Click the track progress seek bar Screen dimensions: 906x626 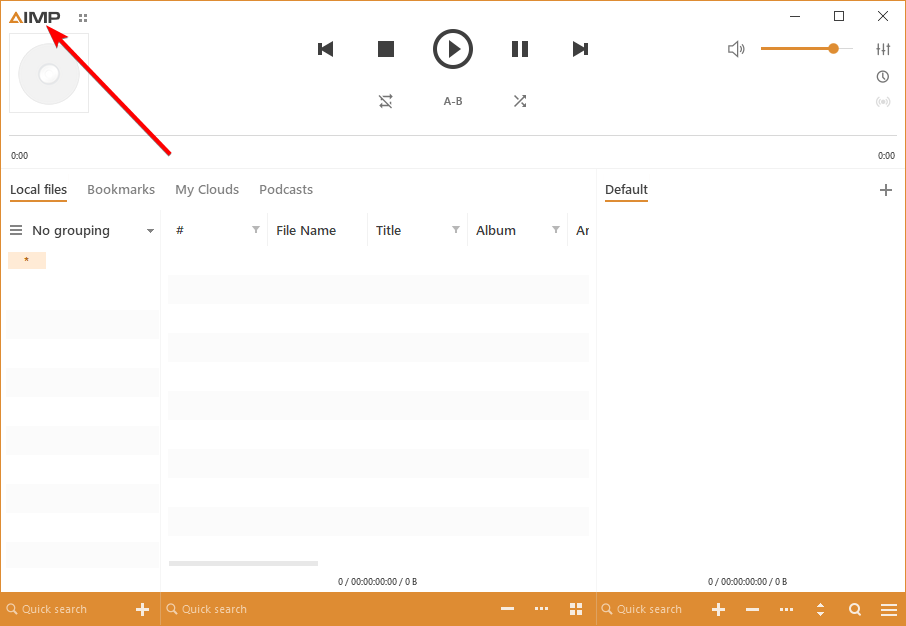[453, 136]
